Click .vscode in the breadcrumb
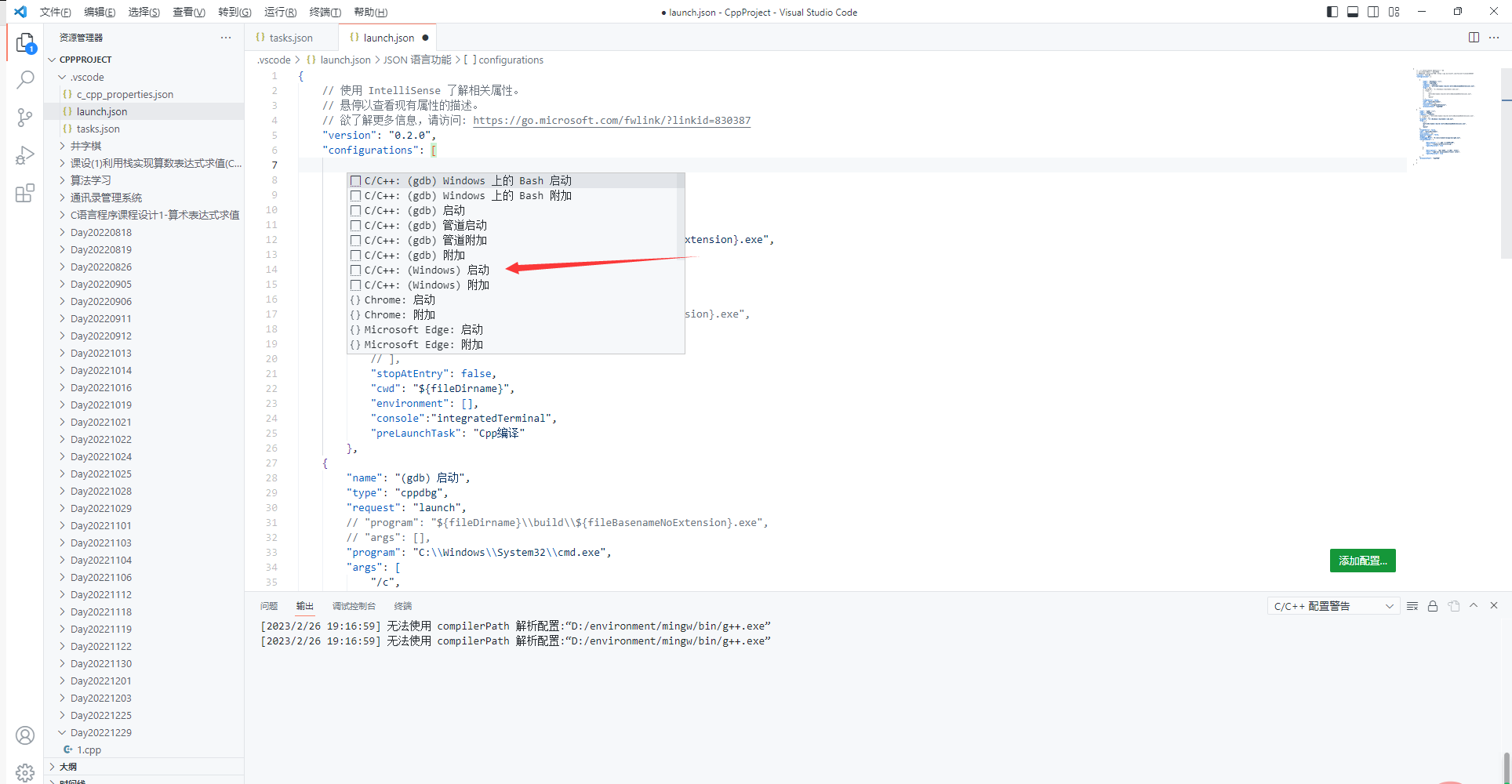This screenshot has width=1512, height=784. click(274, 60)
